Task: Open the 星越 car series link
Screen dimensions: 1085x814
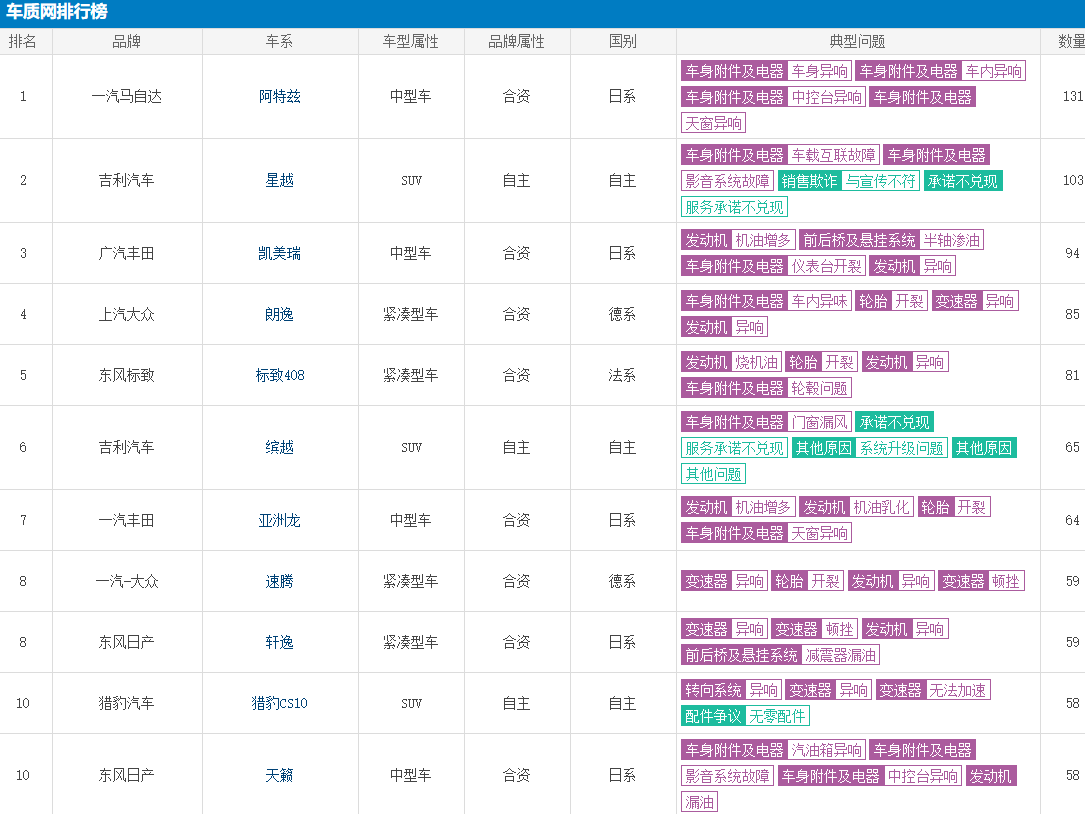Action: 280,180
